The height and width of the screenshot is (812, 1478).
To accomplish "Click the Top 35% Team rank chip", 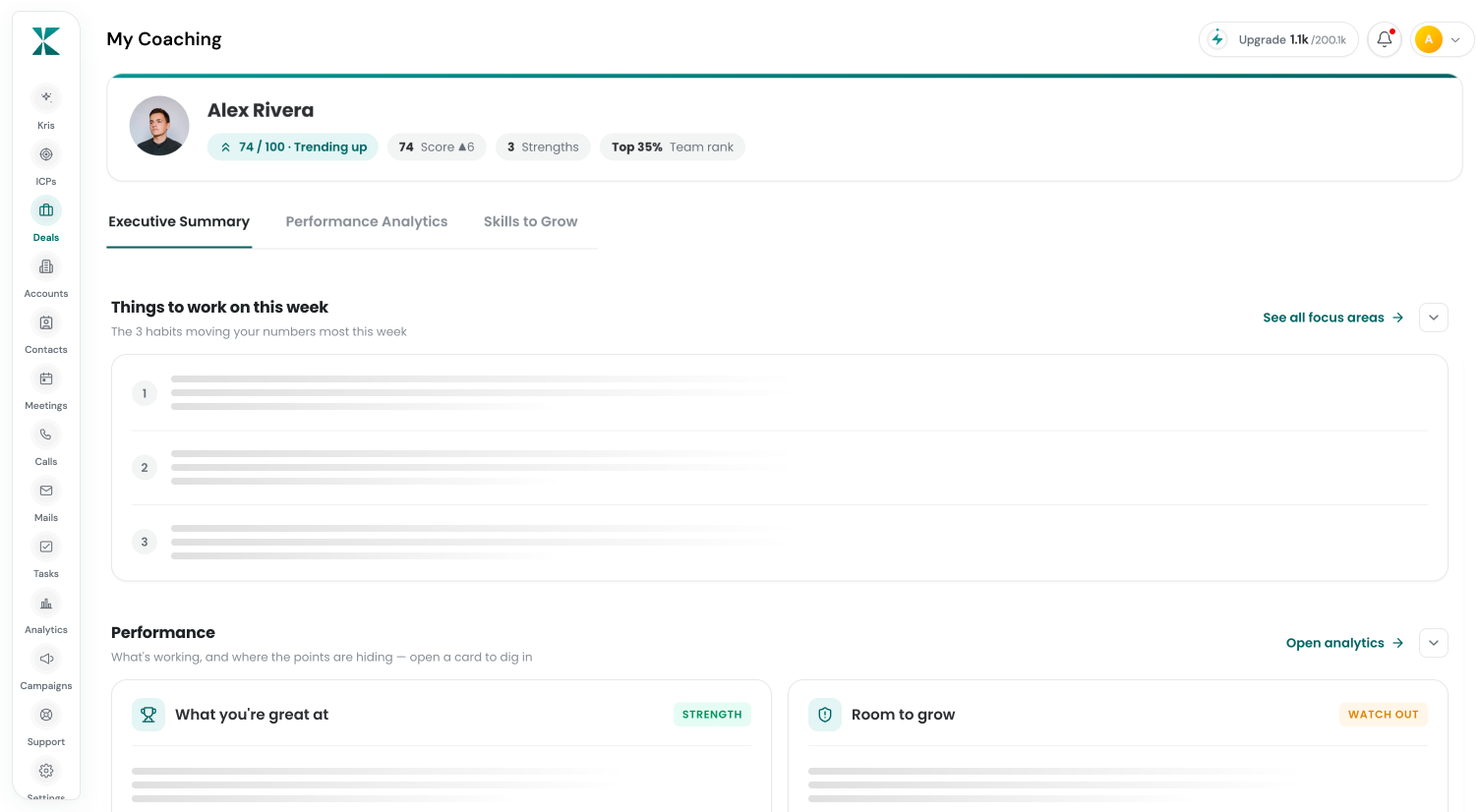I will coord(673,146).
